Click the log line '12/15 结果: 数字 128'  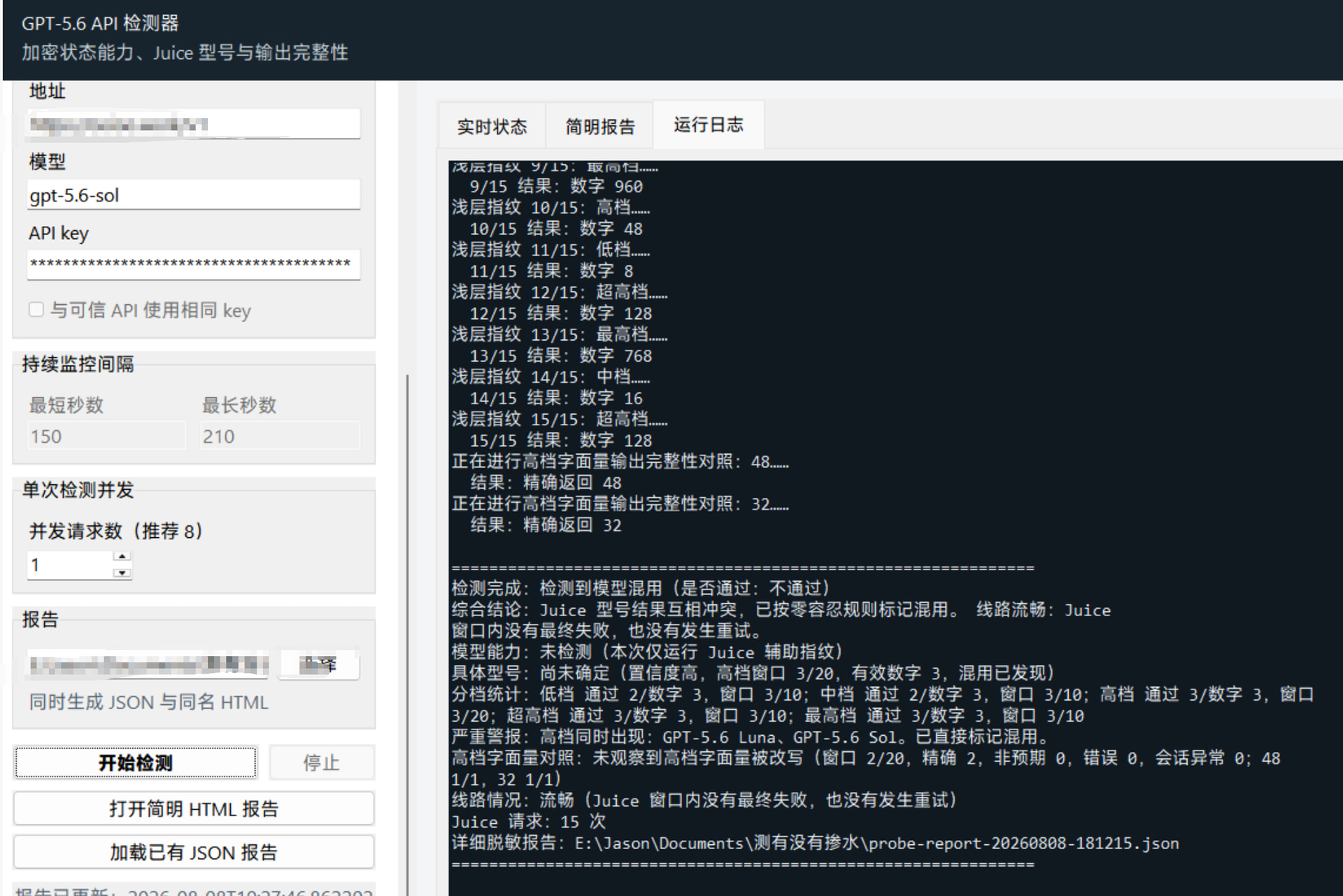(x=560, y=313)
